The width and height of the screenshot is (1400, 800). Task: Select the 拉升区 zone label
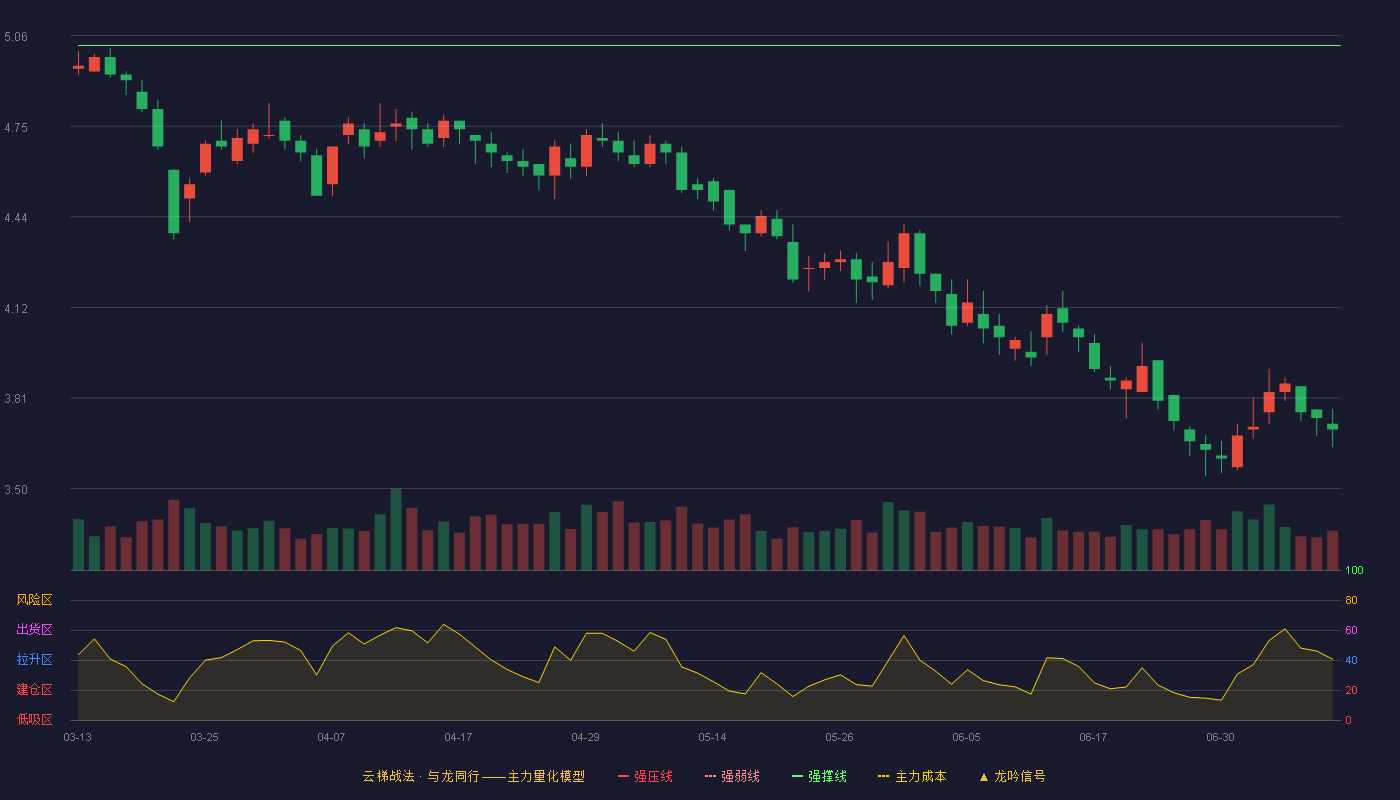34,660
